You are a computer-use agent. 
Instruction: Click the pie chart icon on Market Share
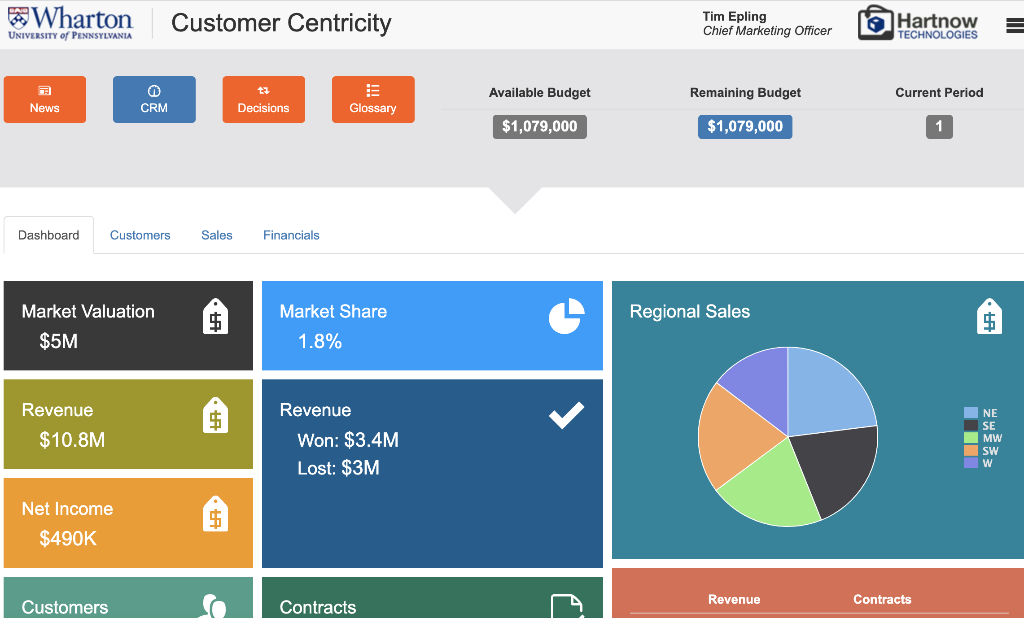pyautogui.click(x=565, y=314)
